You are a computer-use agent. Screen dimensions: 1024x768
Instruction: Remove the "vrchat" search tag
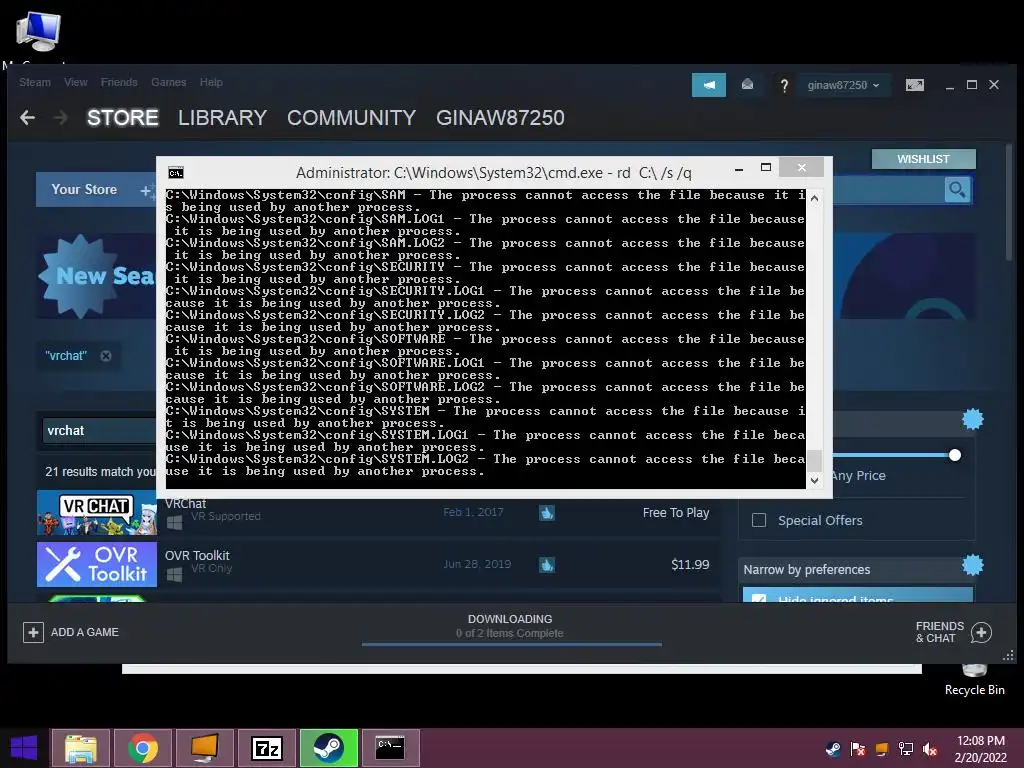click(106, 356)
